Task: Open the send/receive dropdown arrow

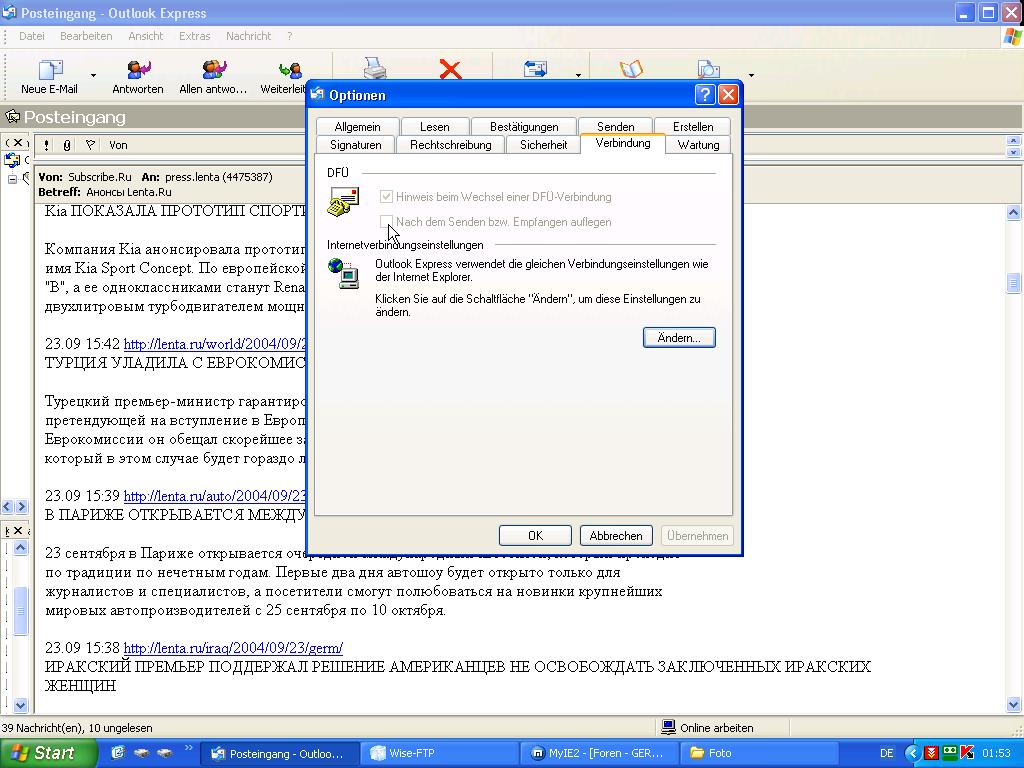Action: point(578,76)
